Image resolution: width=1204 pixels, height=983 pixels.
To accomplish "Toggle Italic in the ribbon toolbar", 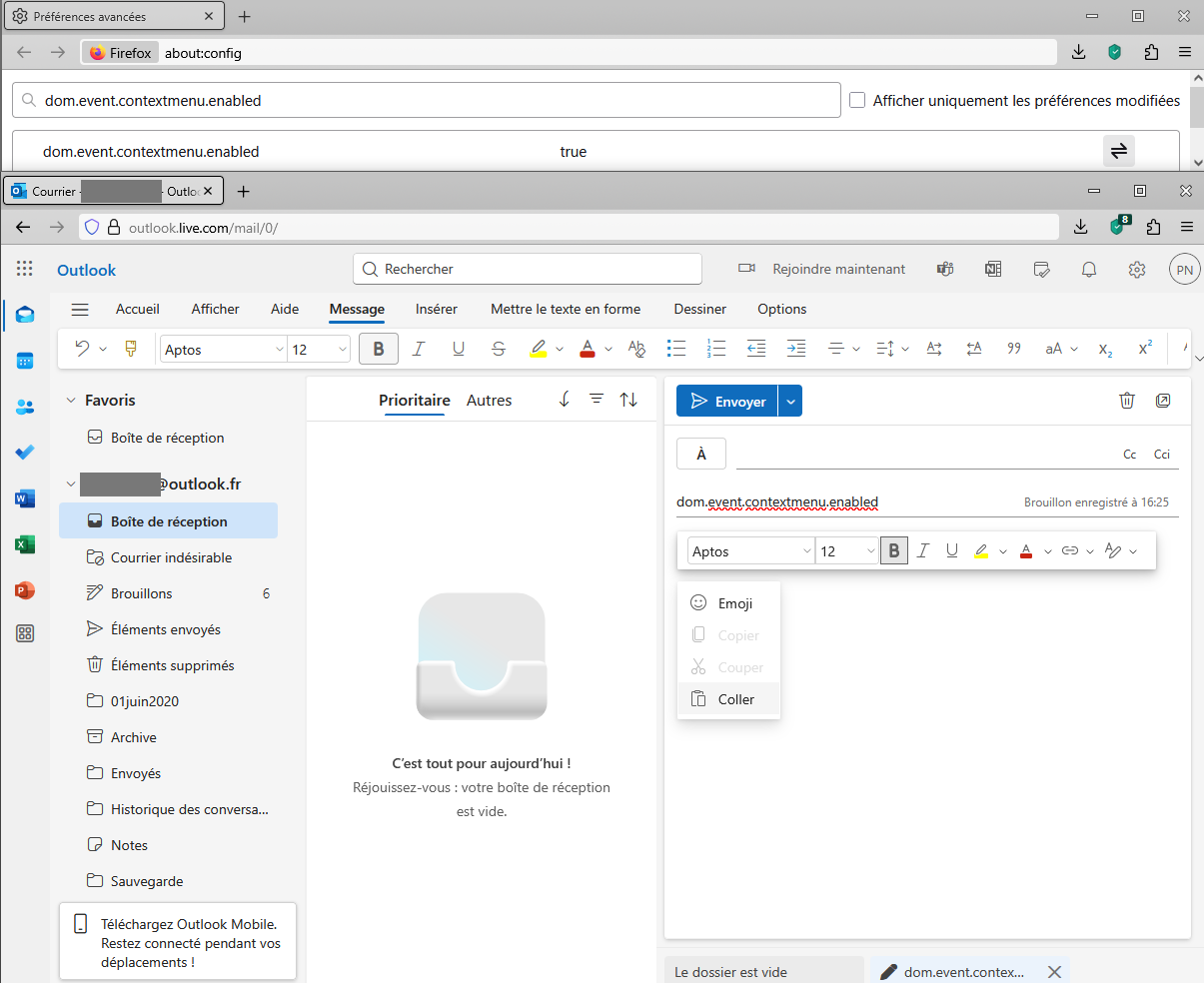I will [419, 349].
